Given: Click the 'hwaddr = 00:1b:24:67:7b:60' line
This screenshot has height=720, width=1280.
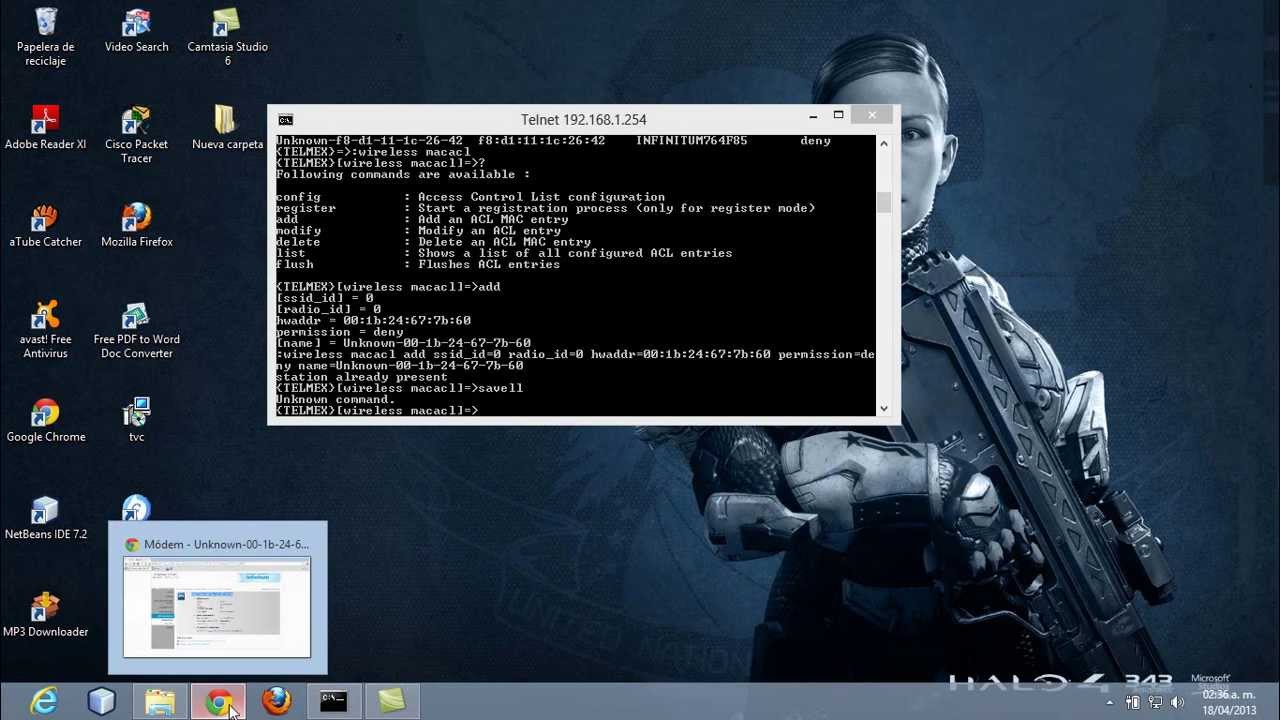Looking at the screenshot, I should coord(373,321).
